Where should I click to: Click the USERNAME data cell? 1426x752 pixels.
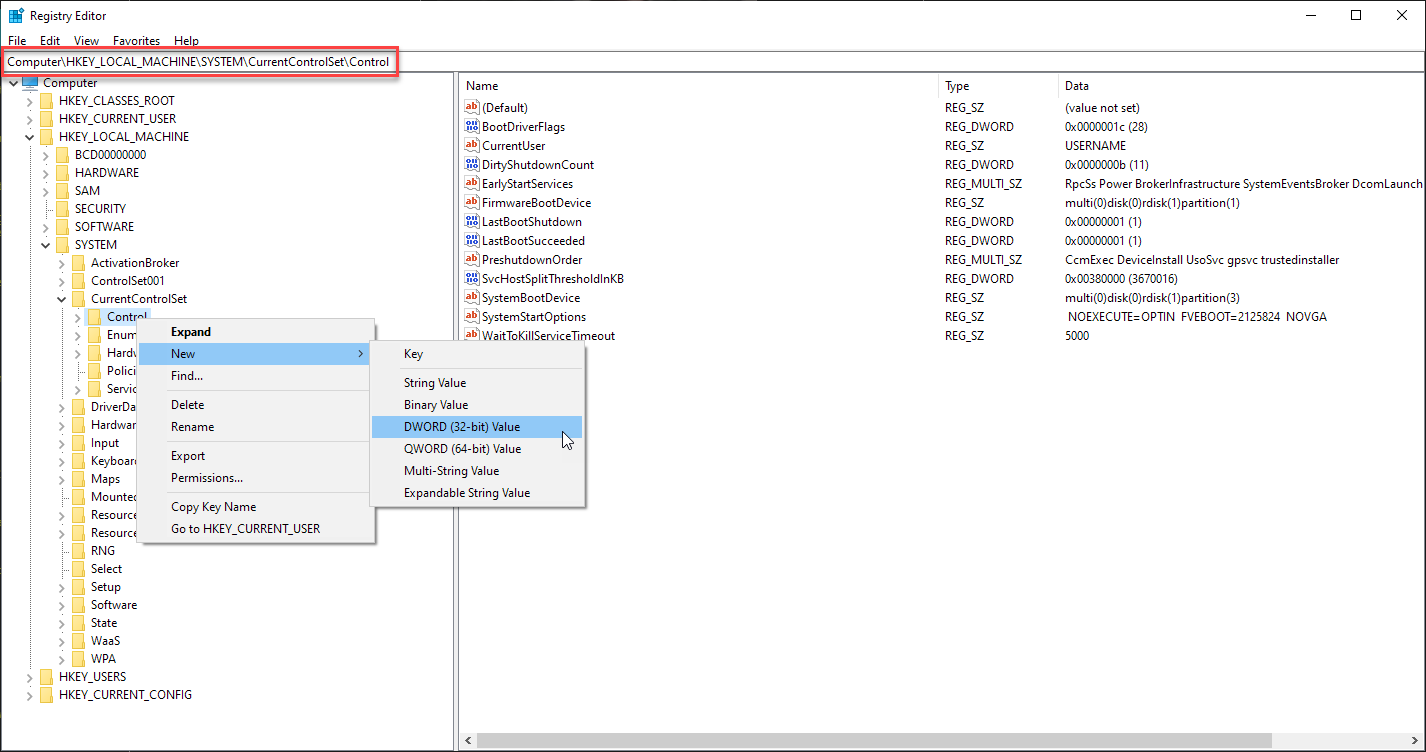pyautogui.click(x=1095, y=146)
